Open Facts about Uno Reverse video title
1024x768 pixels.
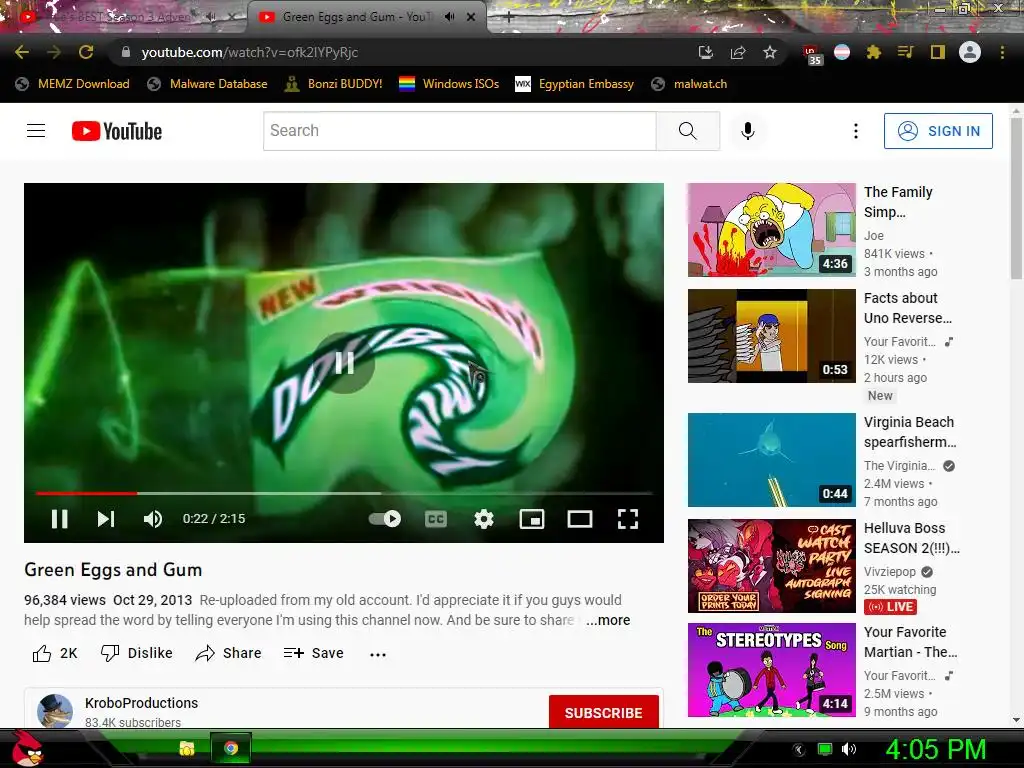(x=908, y=308)
